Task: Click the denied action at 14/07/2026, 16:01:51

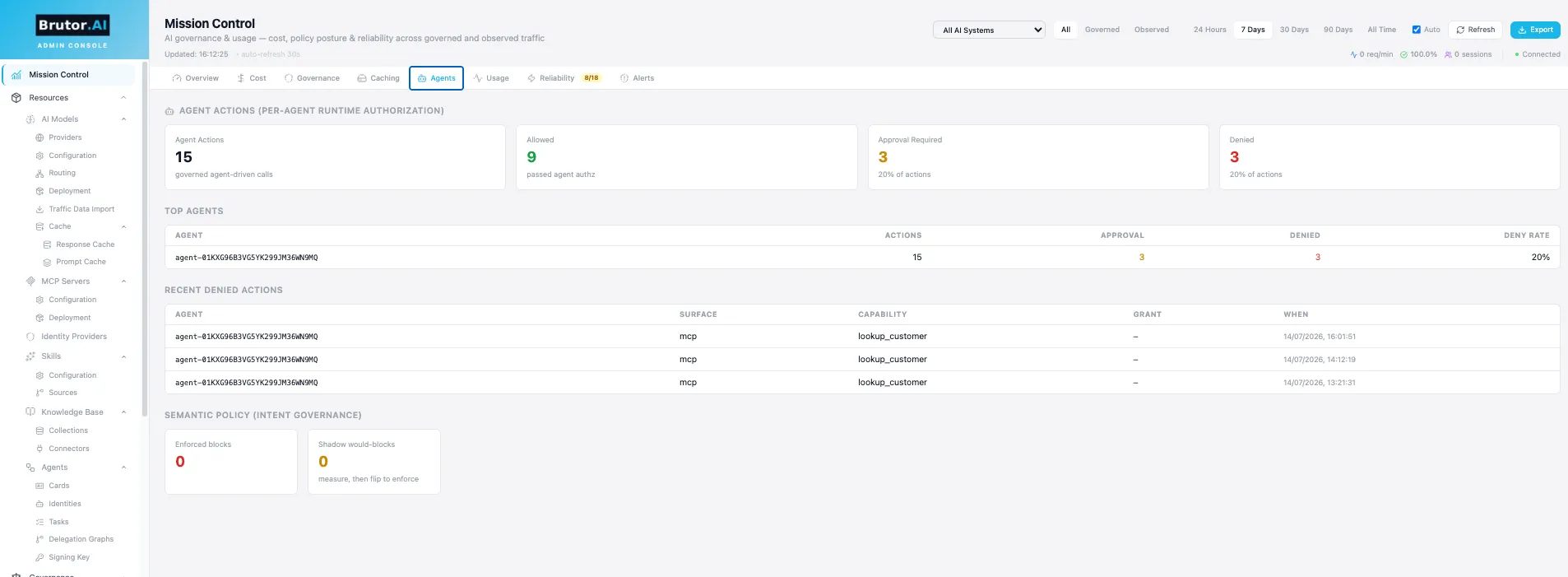Action: pyautogui.click(x=862, y=337)
